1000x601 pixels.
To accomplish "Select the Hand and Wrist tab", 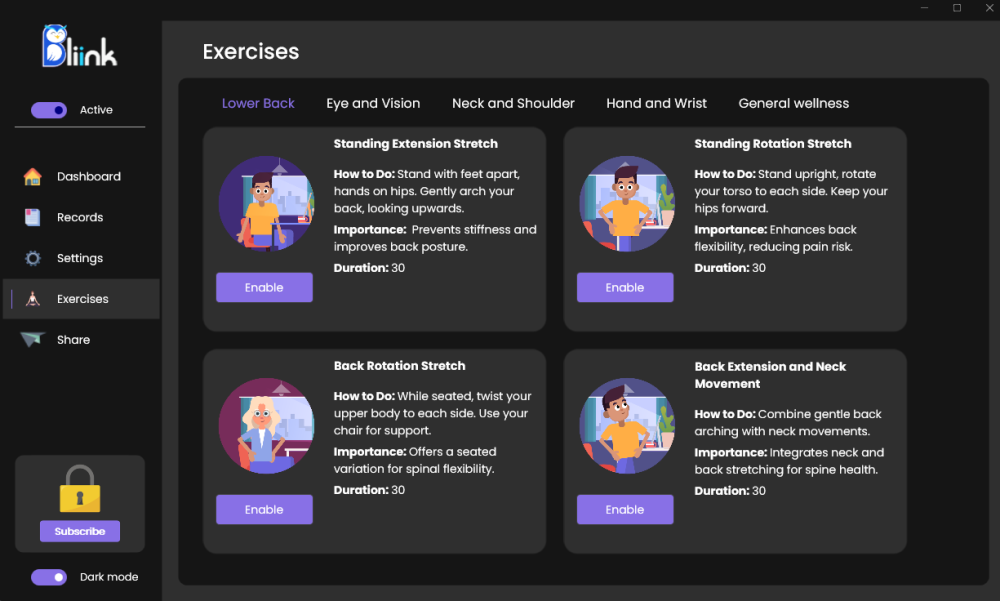I will [656, 103].
